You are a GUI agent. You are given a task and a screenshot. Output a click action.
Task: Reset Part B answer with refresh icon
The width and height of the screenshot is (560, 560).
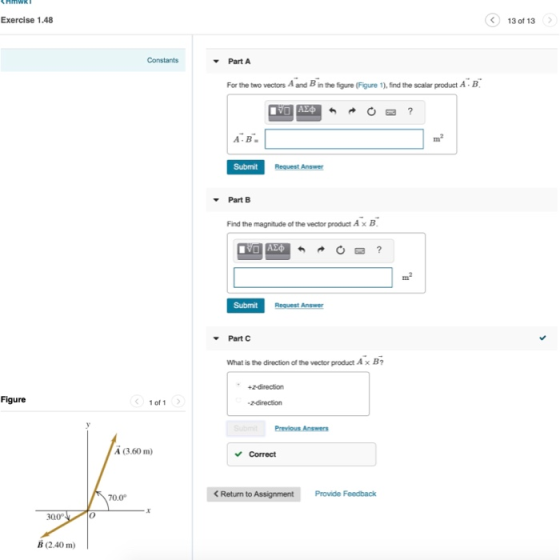click(x=340, y=250)
